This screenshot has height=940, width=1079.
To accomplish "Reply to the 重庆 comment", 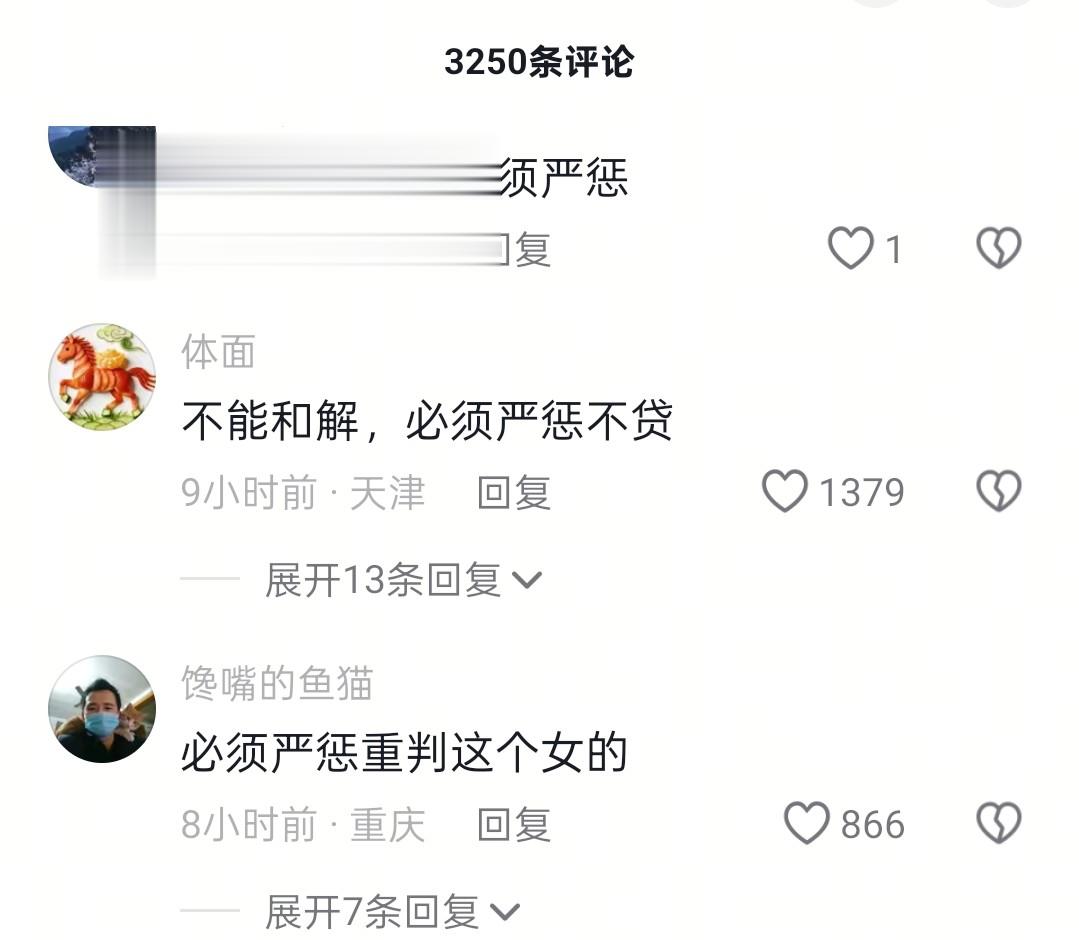I will click(x=515, y=824).
